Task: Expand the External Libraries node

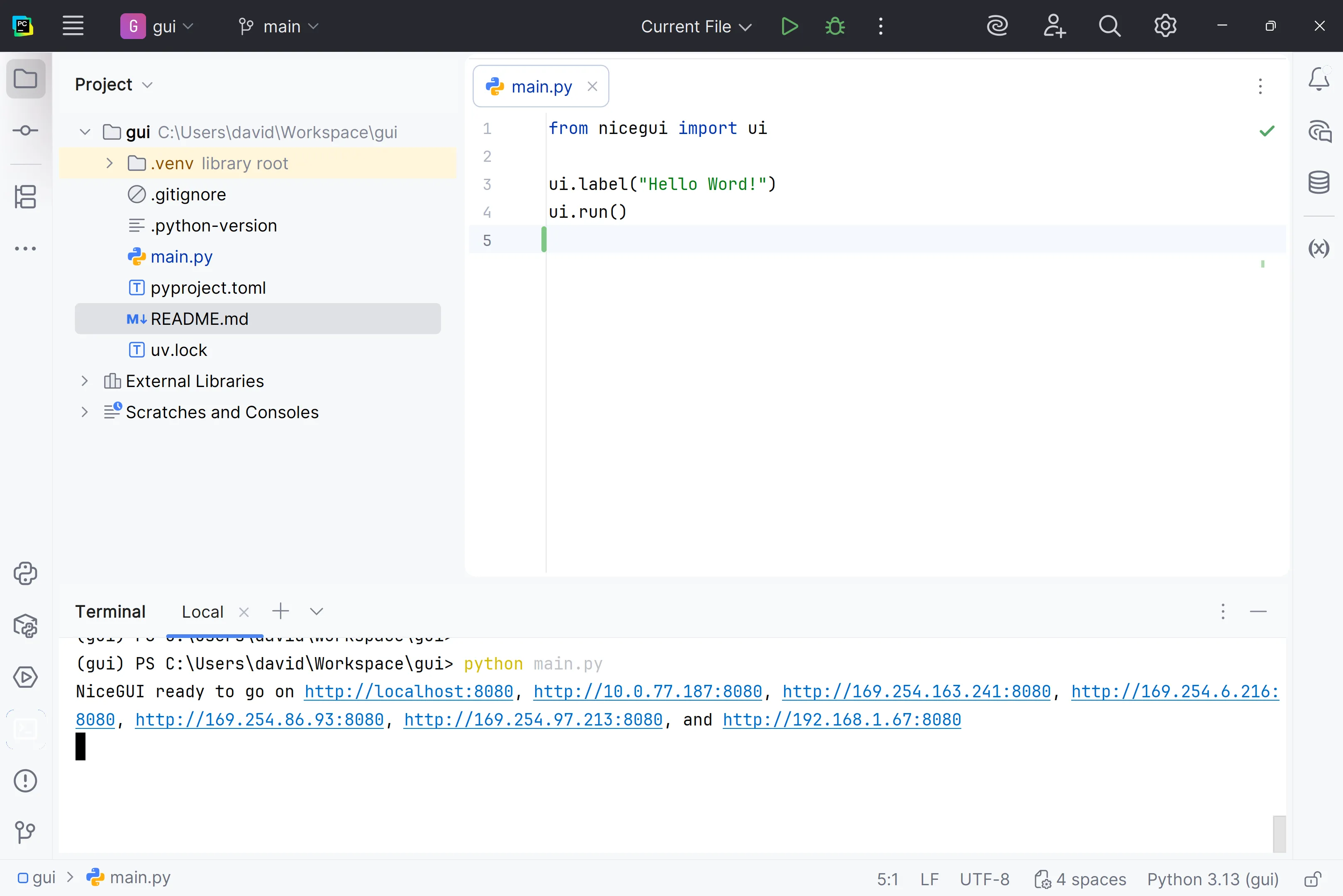Action: point(85,381)
